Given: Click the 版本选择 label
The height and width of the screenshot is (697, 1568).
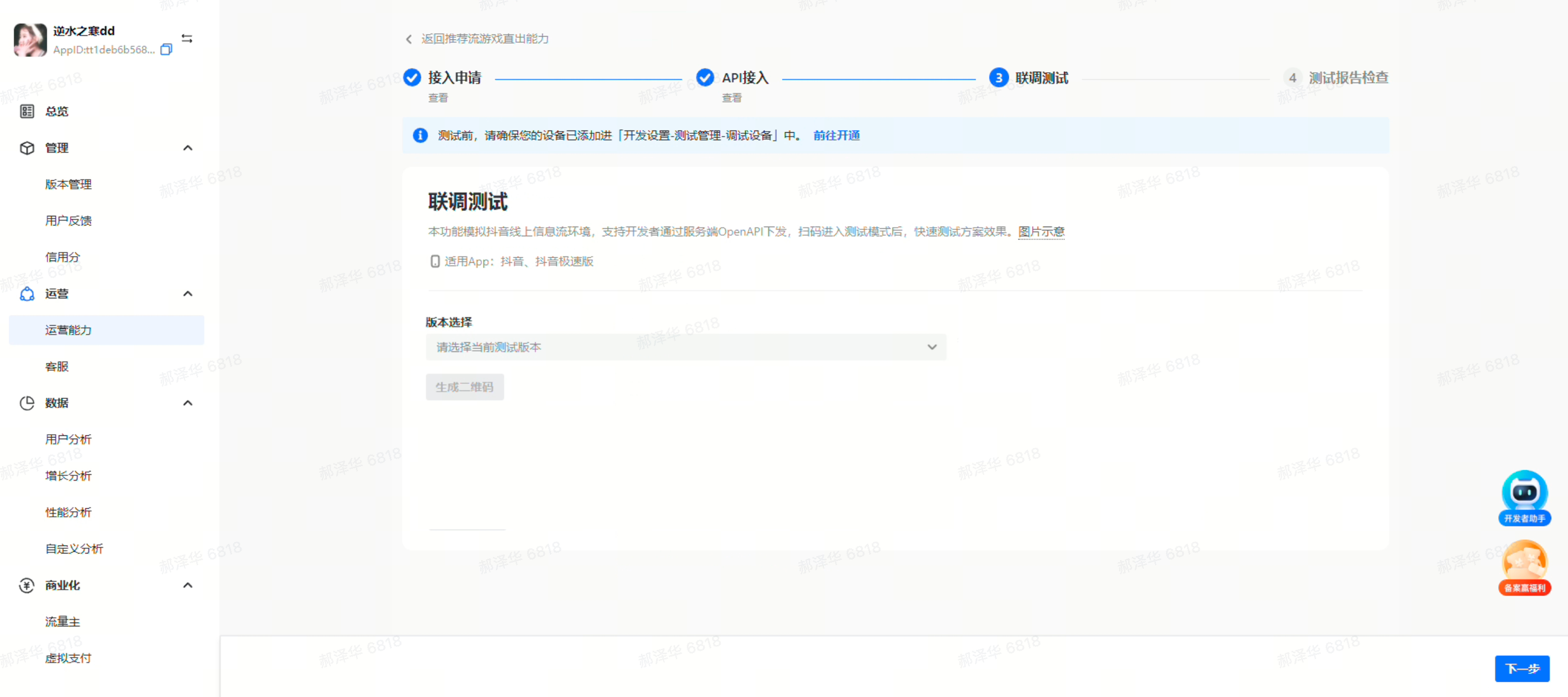Looking at the screenshot, I should [x=449, y=322].
